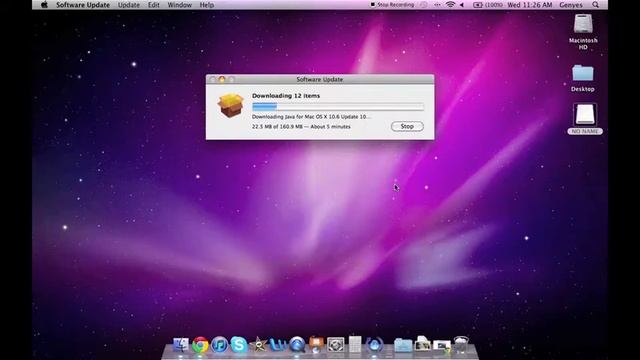The image size is (640, 360).
Task: Select the NO NAME drive icon
Action: click(584, 115)
